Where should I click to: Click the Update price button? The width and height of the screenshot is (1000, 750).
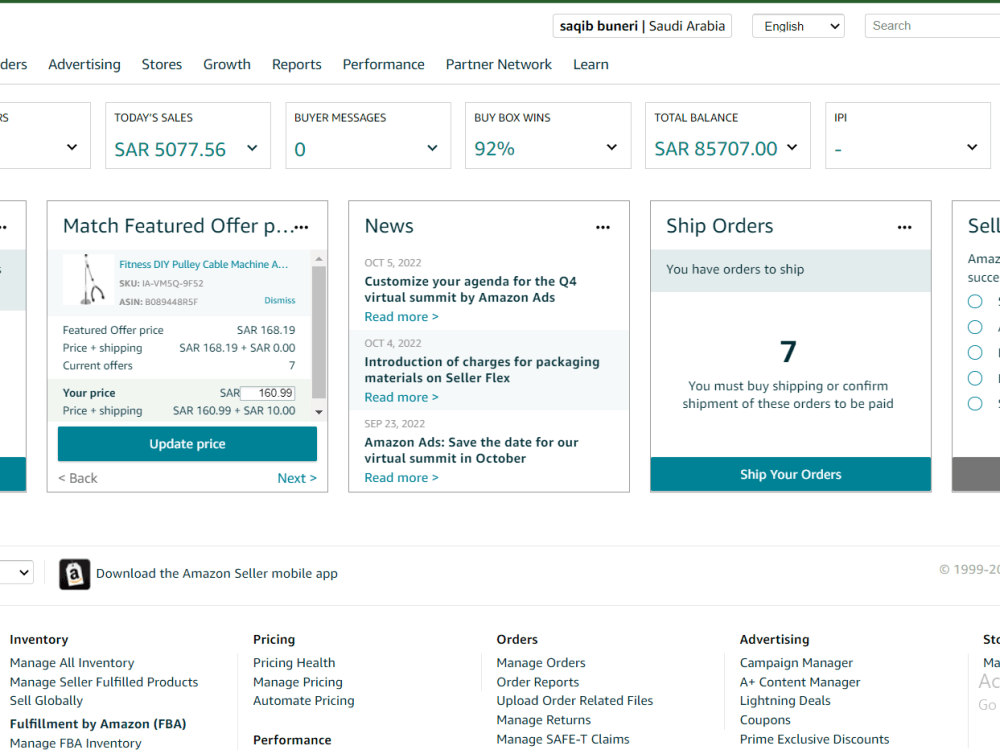pyautogui.click(x=188, y=444)
